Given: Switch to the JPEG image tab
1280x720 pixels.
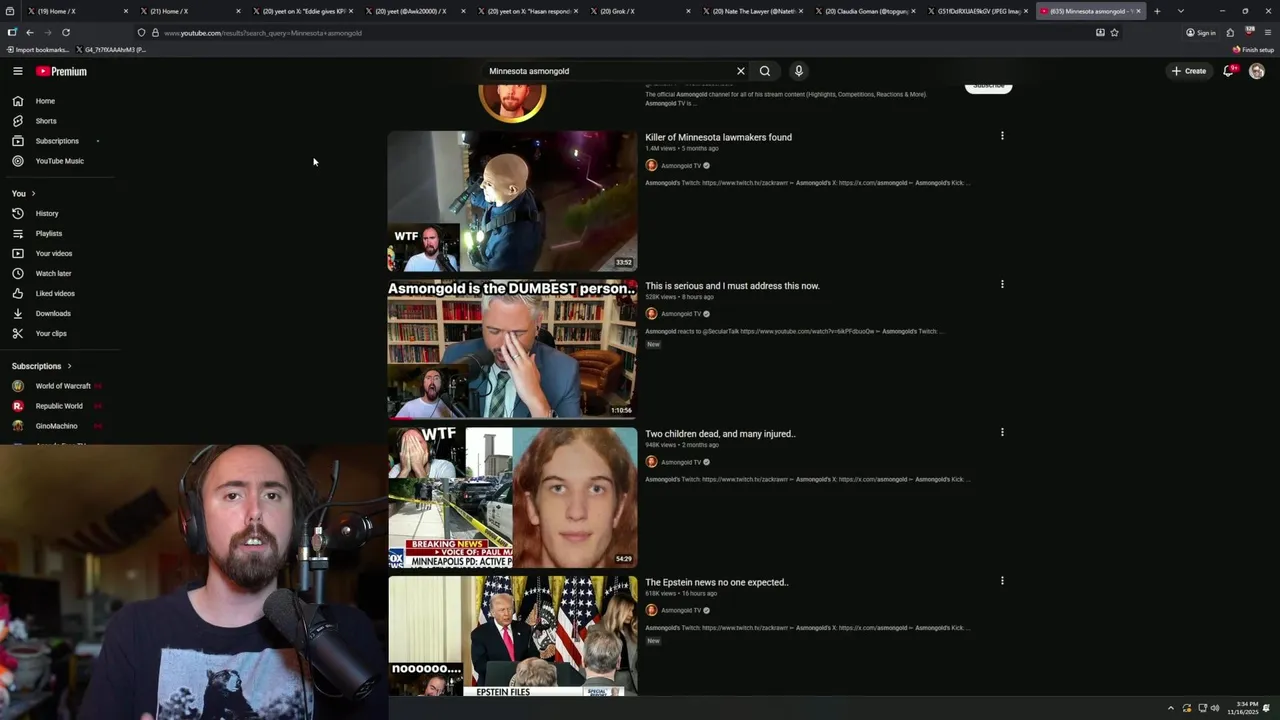Looking at the screenshot, I should click(977, 11).
